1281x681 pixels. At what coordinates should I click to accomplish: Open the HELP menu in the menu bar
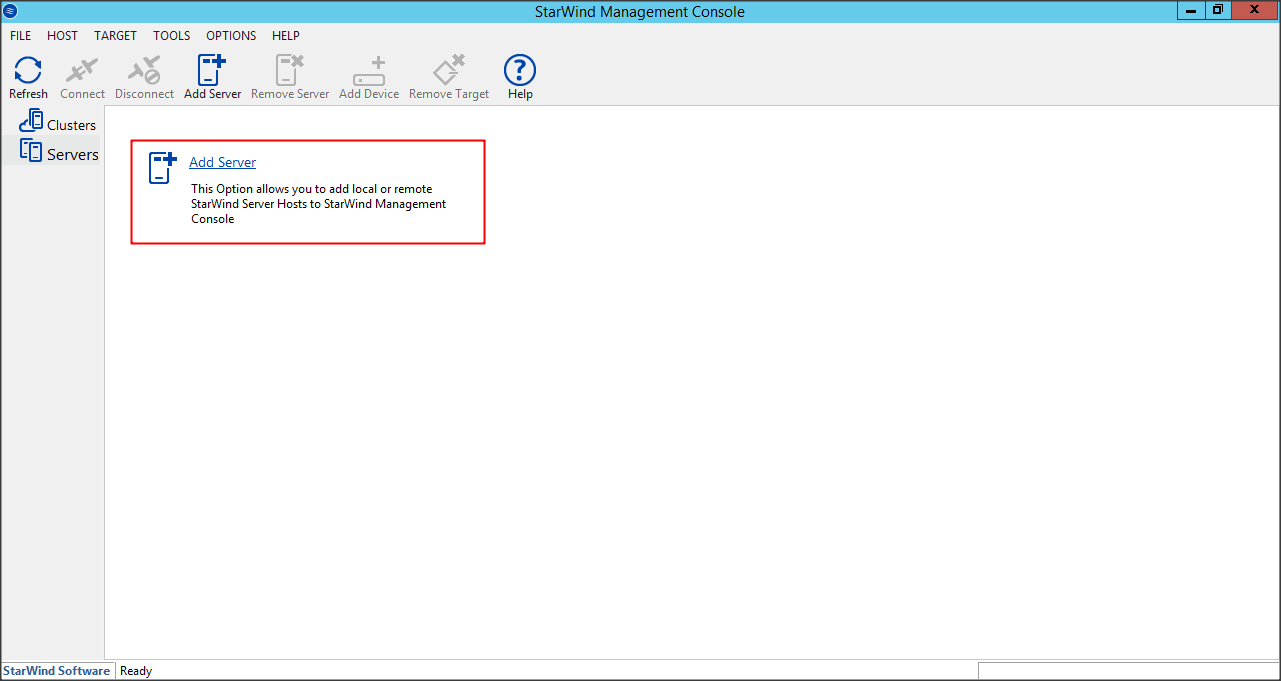click(x=286, y=36)
